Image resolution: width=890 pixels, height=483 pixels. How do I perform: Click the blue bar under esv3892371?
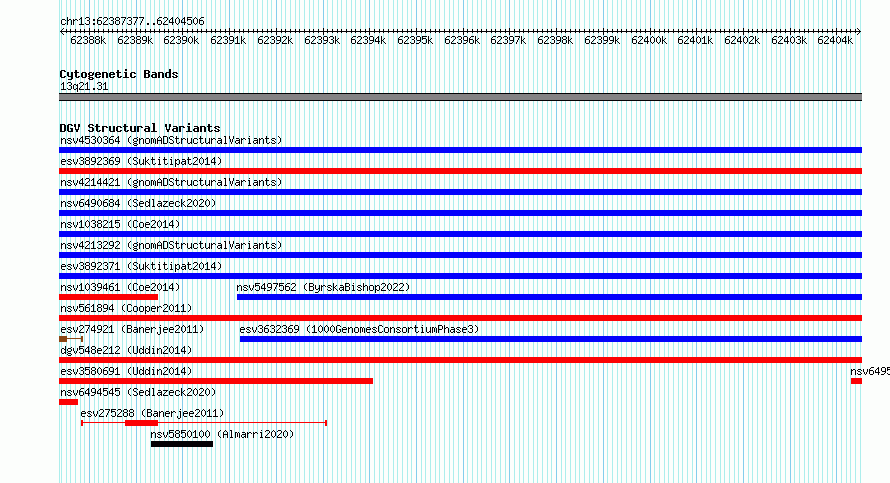[460, 276]
